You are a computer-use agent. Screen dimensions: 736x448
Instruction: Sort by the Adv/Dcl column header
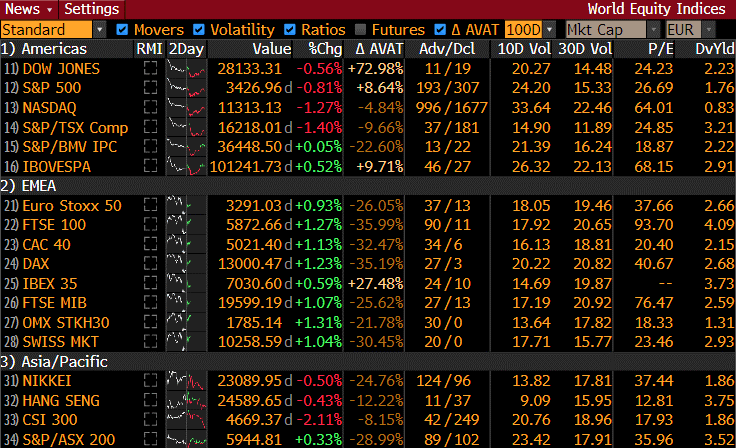[447, 49]
